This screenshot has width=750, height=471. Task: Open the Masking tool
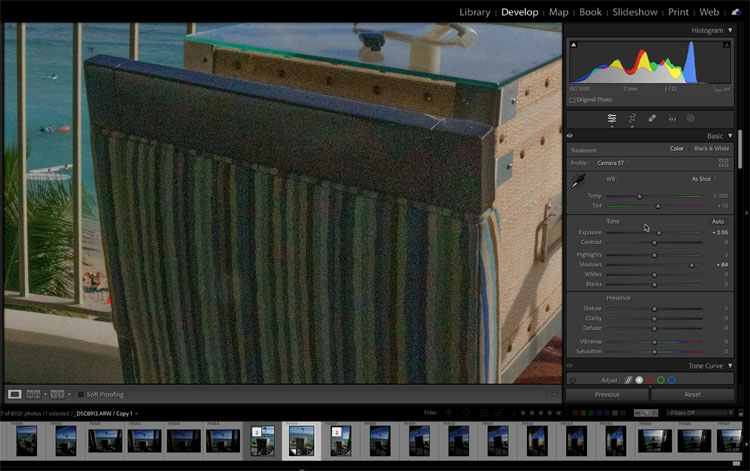pos(690,118)
